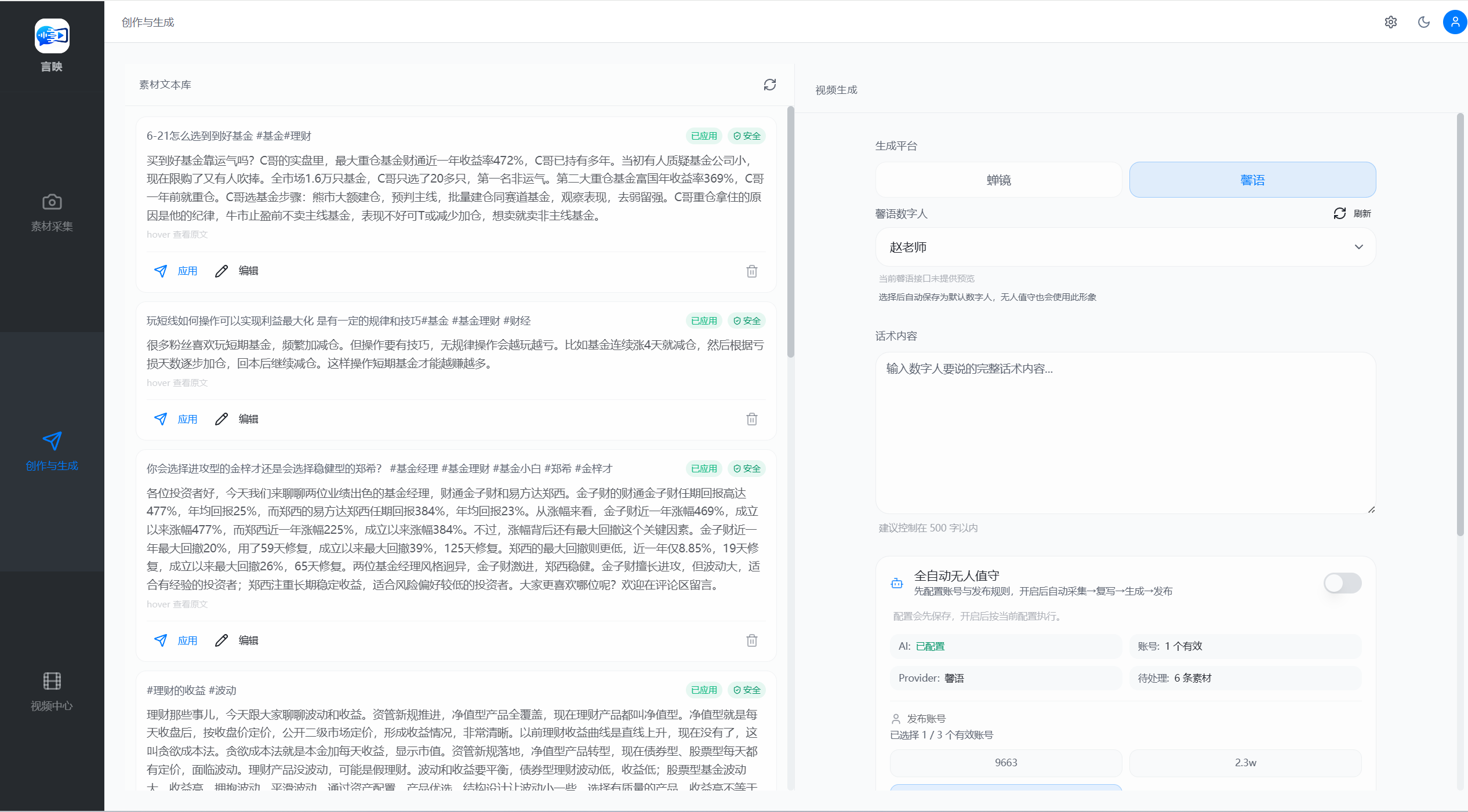Viewport: 1468px width, 812px height.
Task: Delete the 玩短线如何操作 material
Action: coord(751,418)
